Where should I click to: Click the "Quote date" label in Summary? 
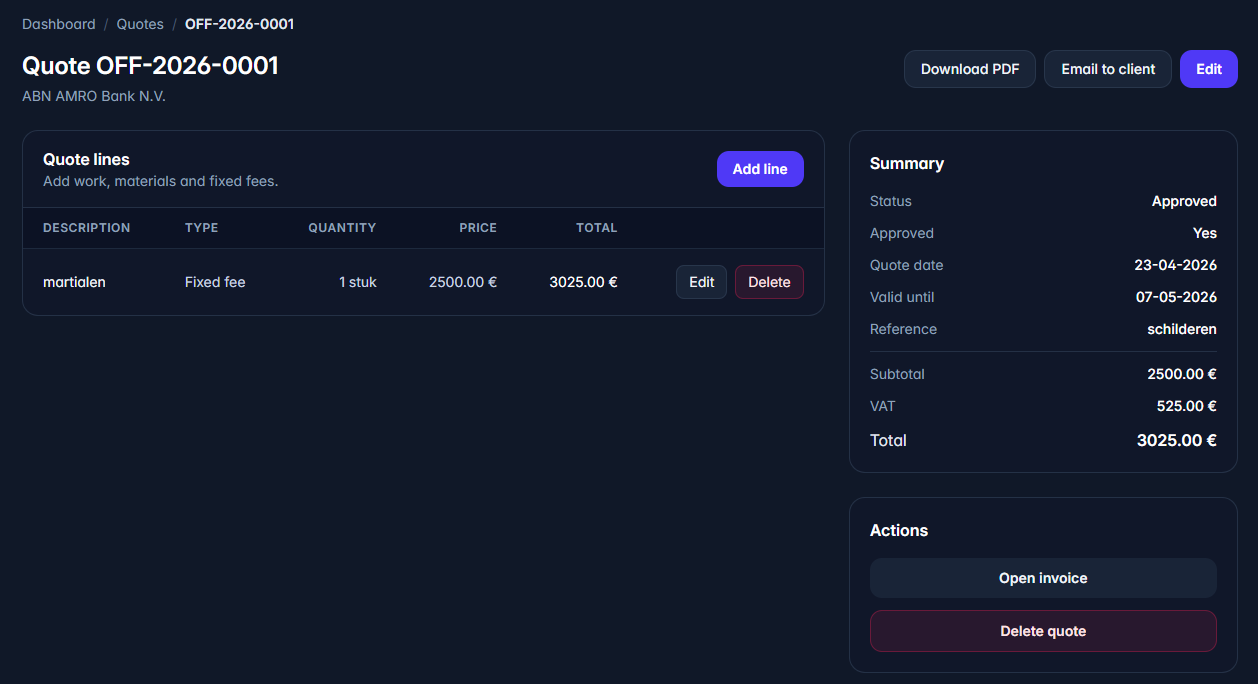point(907,265)
